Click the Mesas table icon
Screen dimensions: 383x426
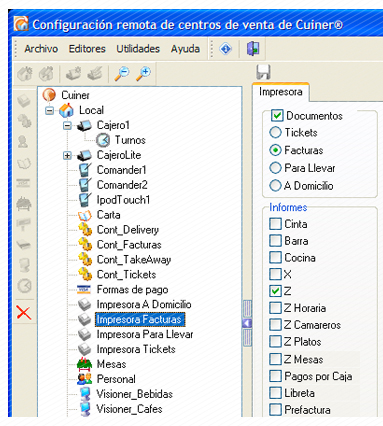point(85,364)
